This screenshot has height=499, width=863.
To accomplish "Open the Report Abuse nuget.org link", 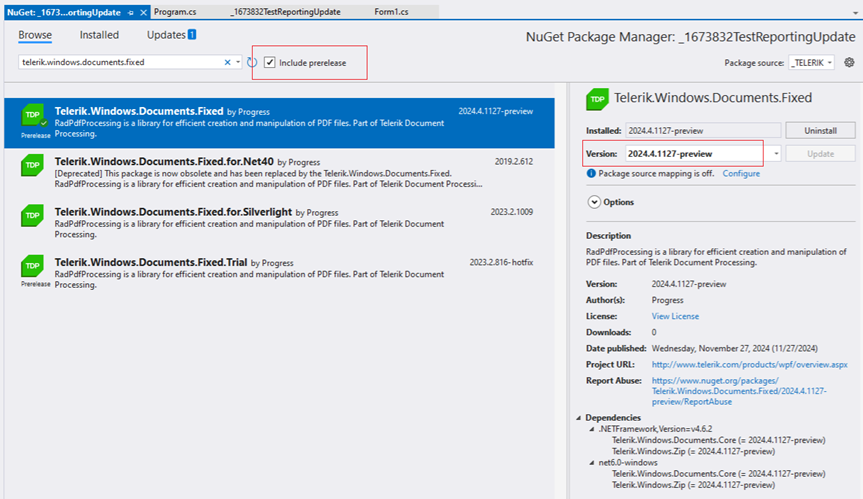I will (x=739, y=391).
